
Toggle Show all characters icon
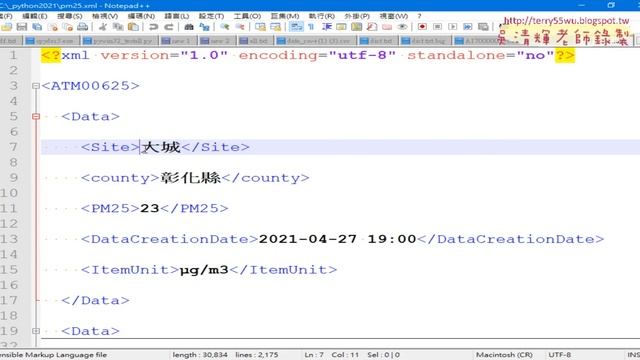point(311,27)
